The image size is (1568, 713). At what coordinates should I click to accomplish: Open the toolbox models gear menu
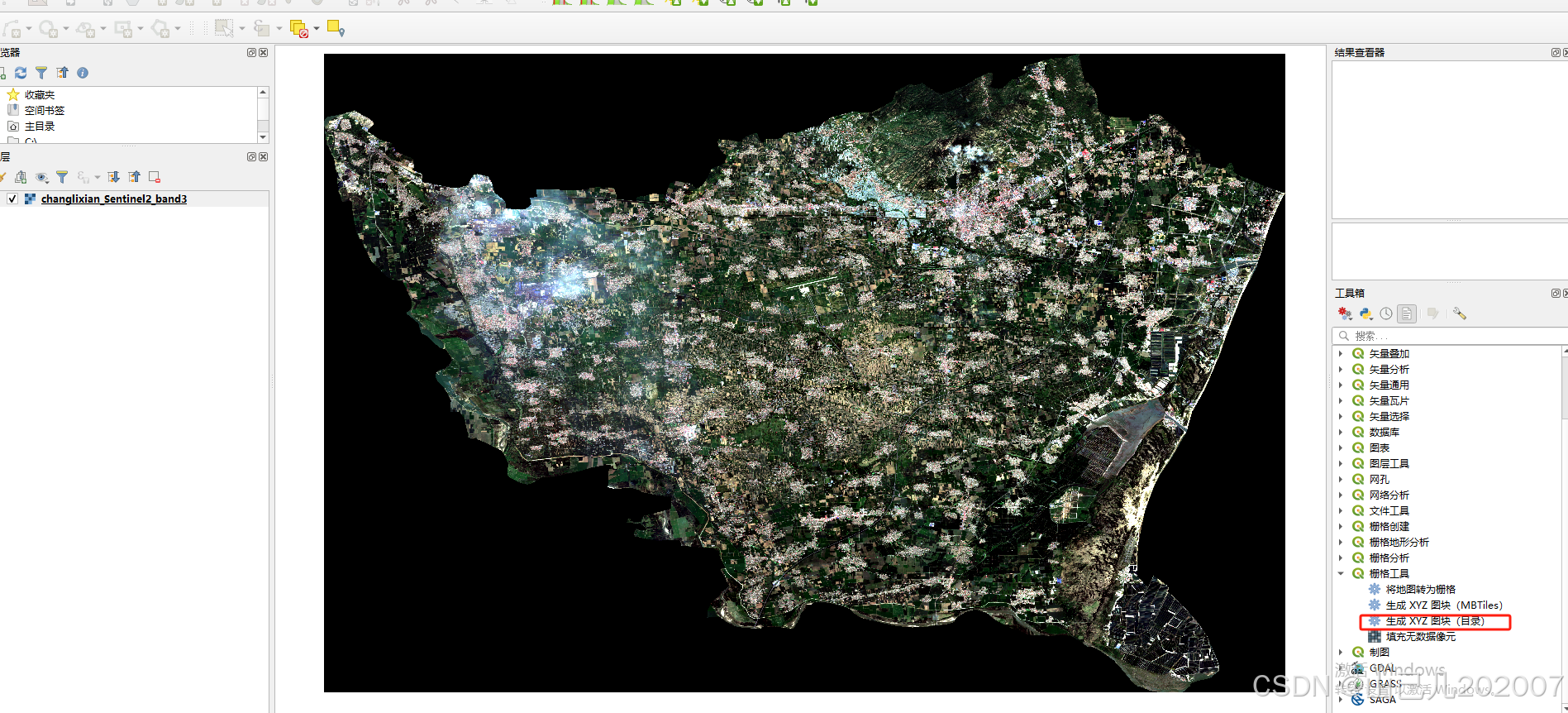click(x=1345, y=313)
